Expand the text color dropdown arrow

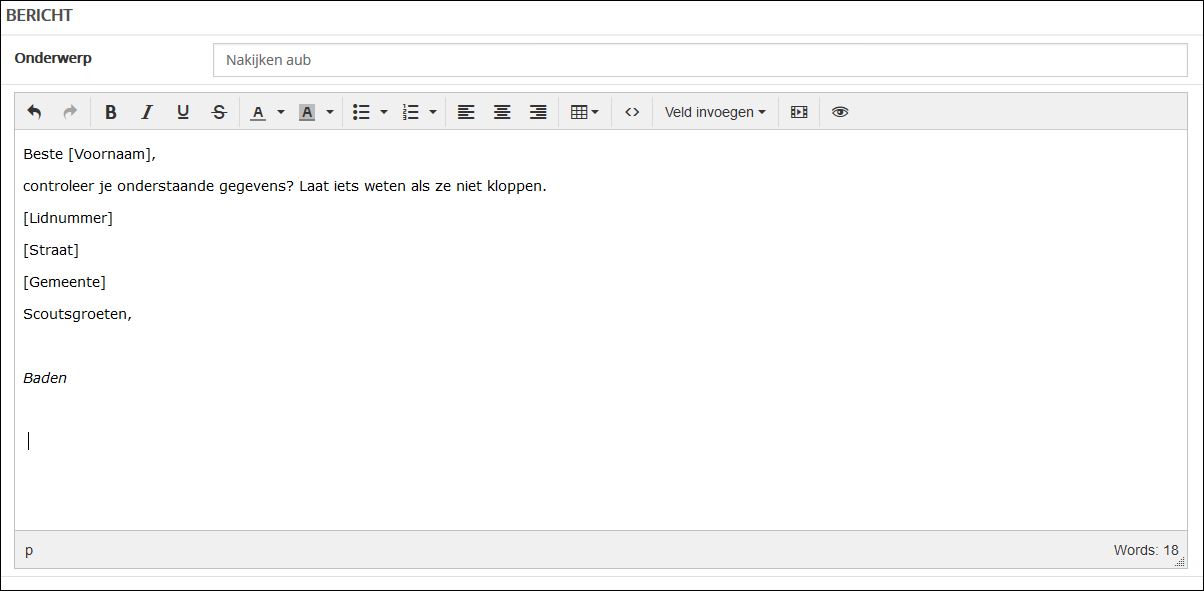coord(281,112)
